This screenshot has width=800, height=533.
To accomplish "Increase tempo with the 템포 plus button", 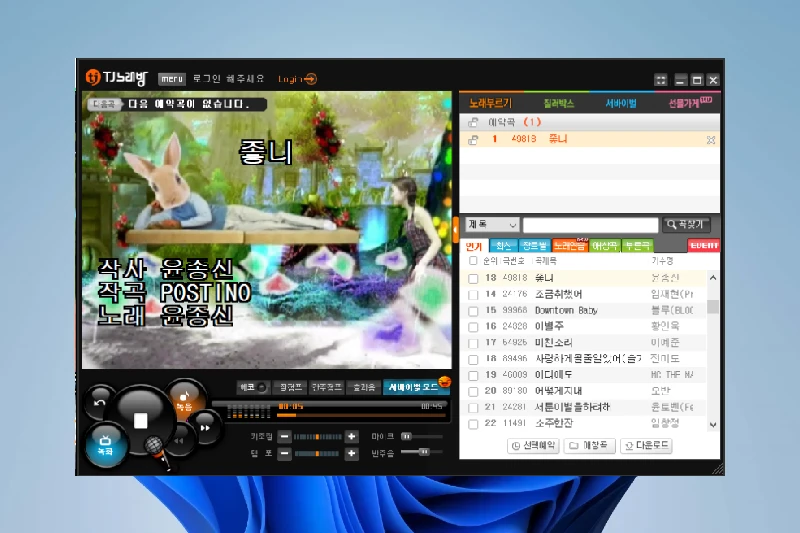I will coord(352,453).
